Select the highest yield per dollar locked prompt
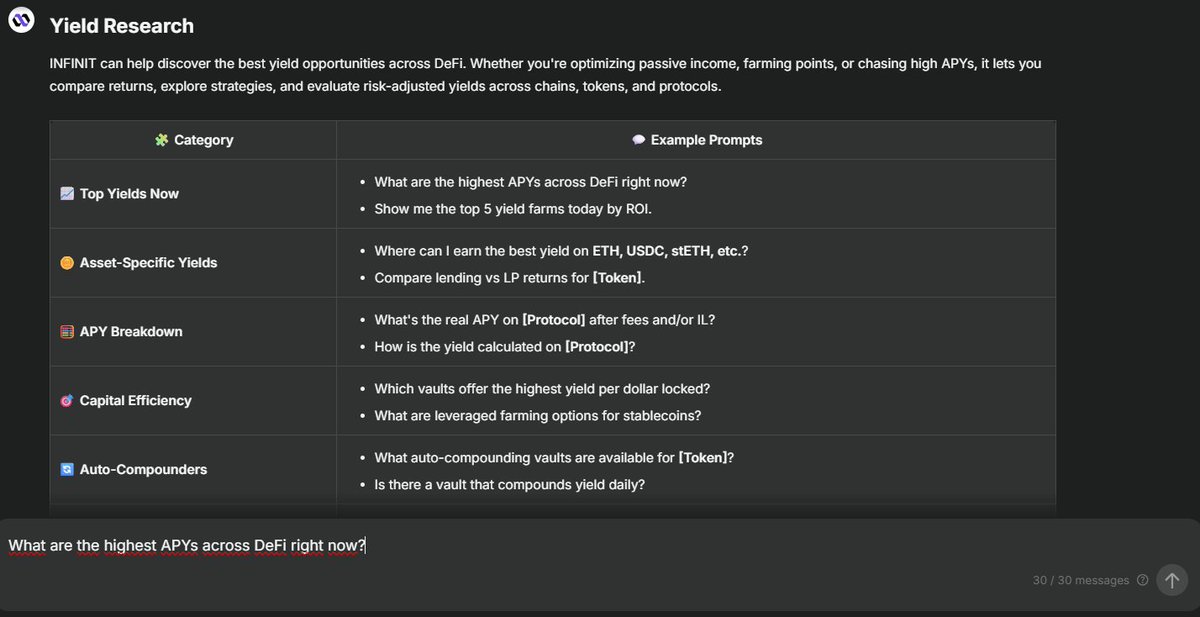Screen dimensions: 1200x617 point(542,389)
